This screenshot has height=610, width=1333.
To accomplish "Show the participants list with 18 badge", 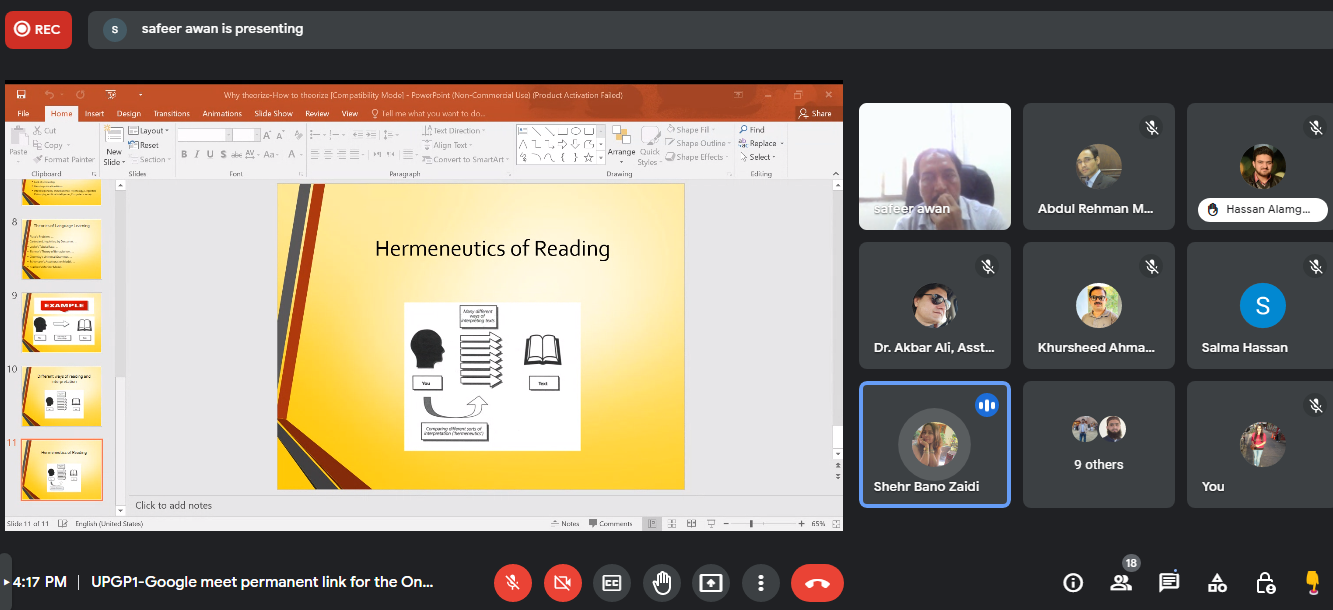I will click(x=1121, y=583).
